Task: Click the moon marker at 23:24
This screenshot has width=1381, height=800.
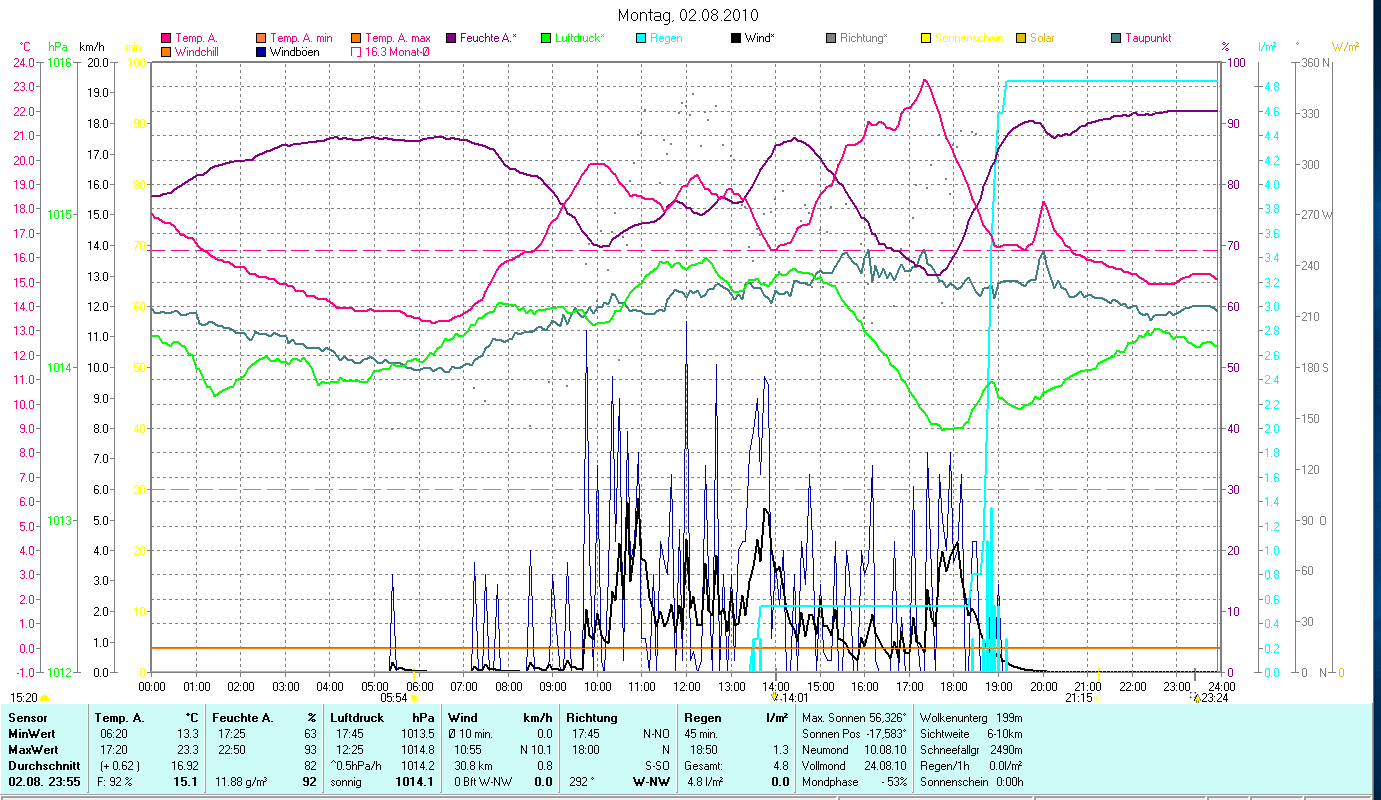Action: 1196,698
